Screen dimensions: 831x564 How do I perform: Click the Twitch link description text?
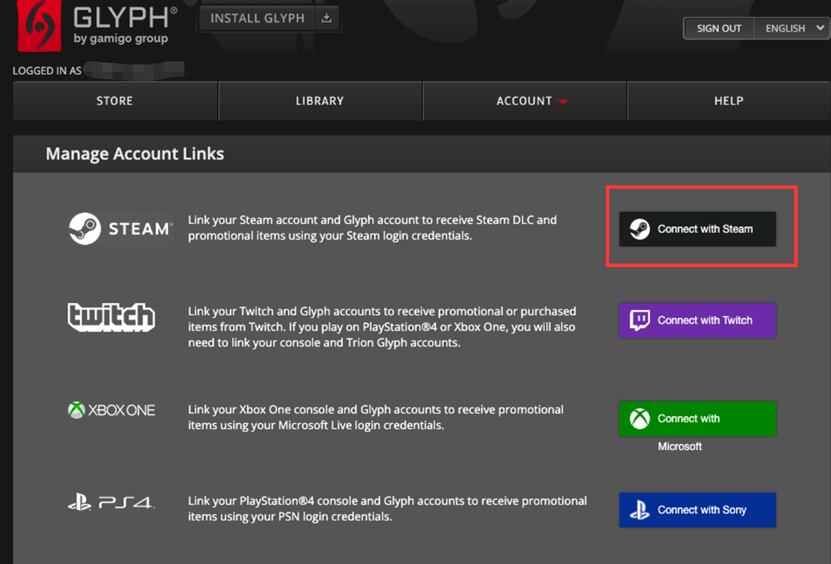coord(382,327)
